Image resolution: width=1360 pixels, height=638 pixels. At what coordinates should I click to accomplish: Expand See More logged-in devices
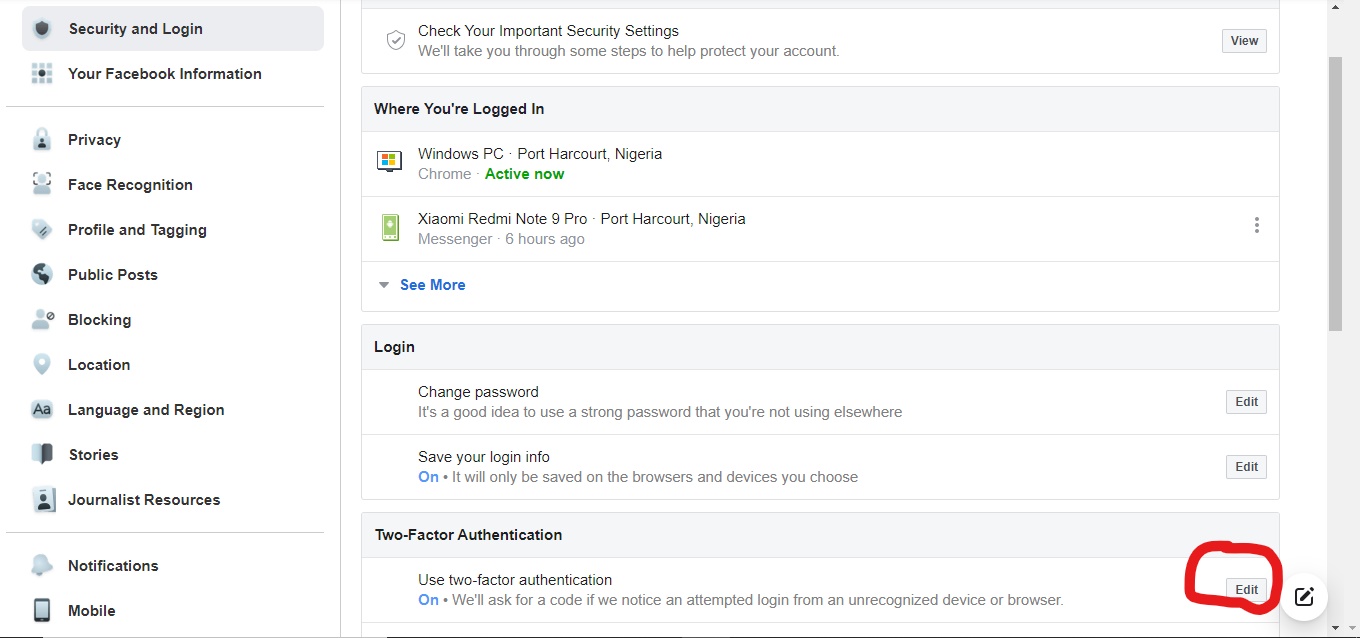pos(432,285)
